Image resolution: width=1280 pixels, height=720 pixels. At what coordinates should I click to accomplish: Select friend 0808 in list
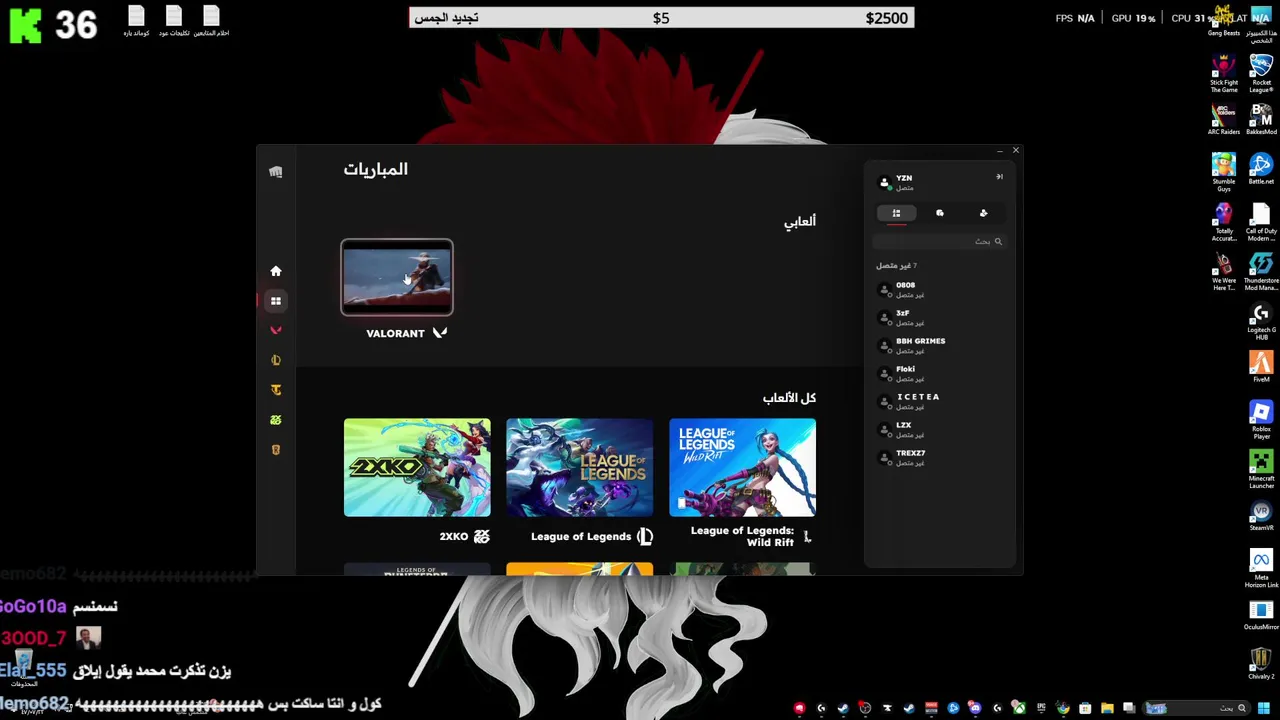tap(938, 290)
